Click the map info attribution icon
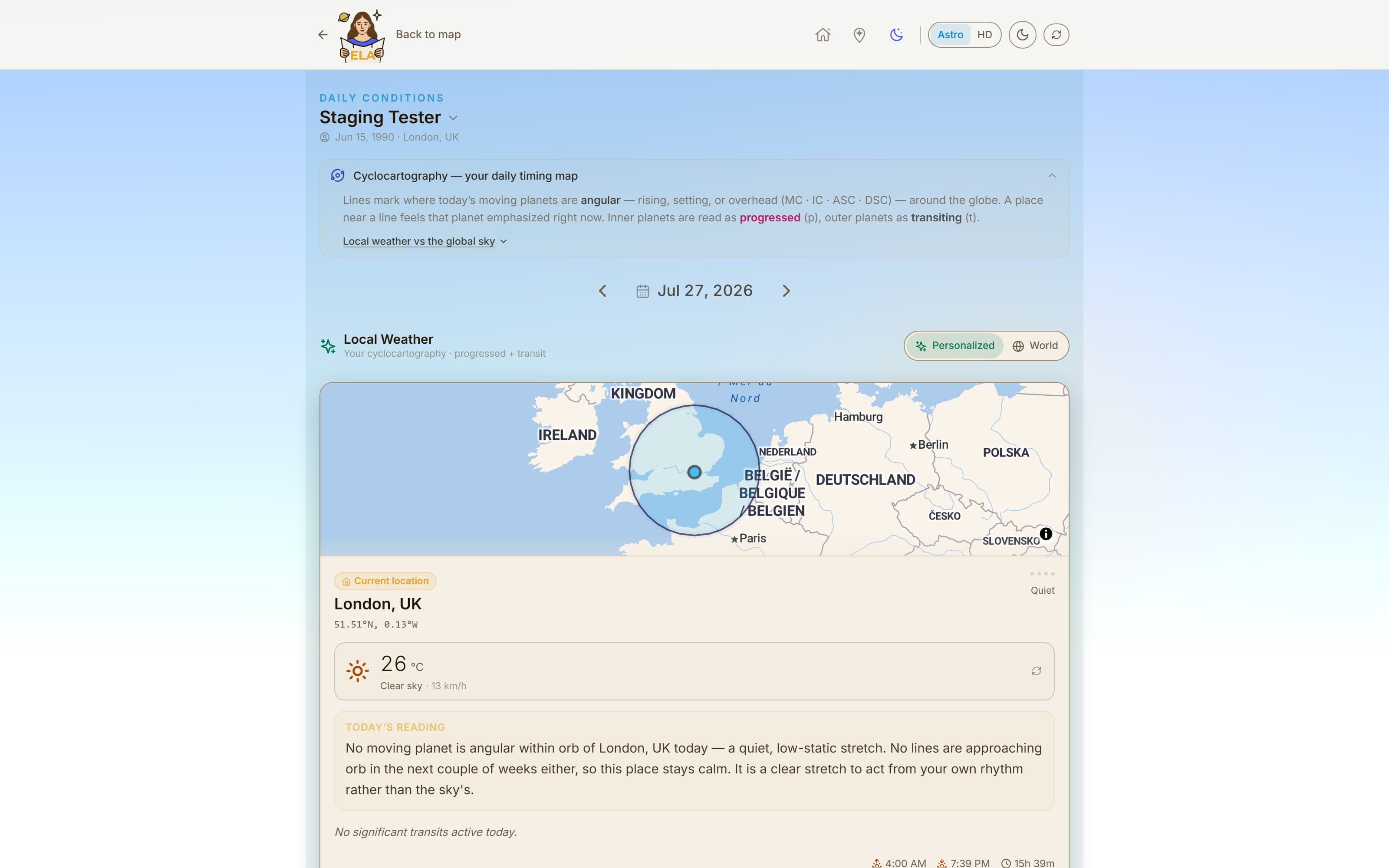 point(1046,534)
